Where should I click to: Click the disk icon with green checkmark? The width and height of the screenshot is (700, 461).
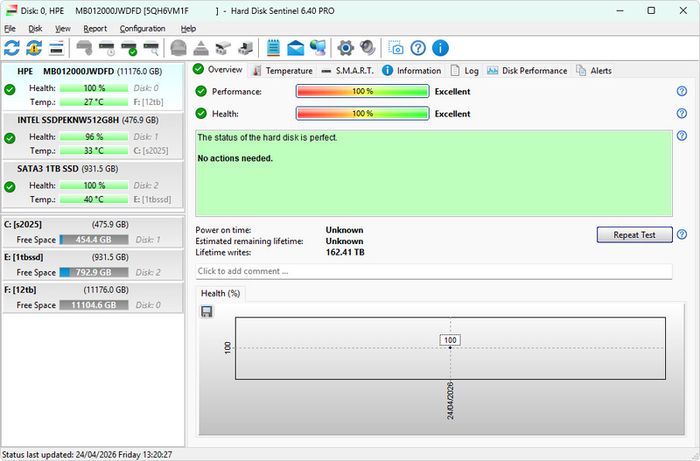[x=129, y=48]
